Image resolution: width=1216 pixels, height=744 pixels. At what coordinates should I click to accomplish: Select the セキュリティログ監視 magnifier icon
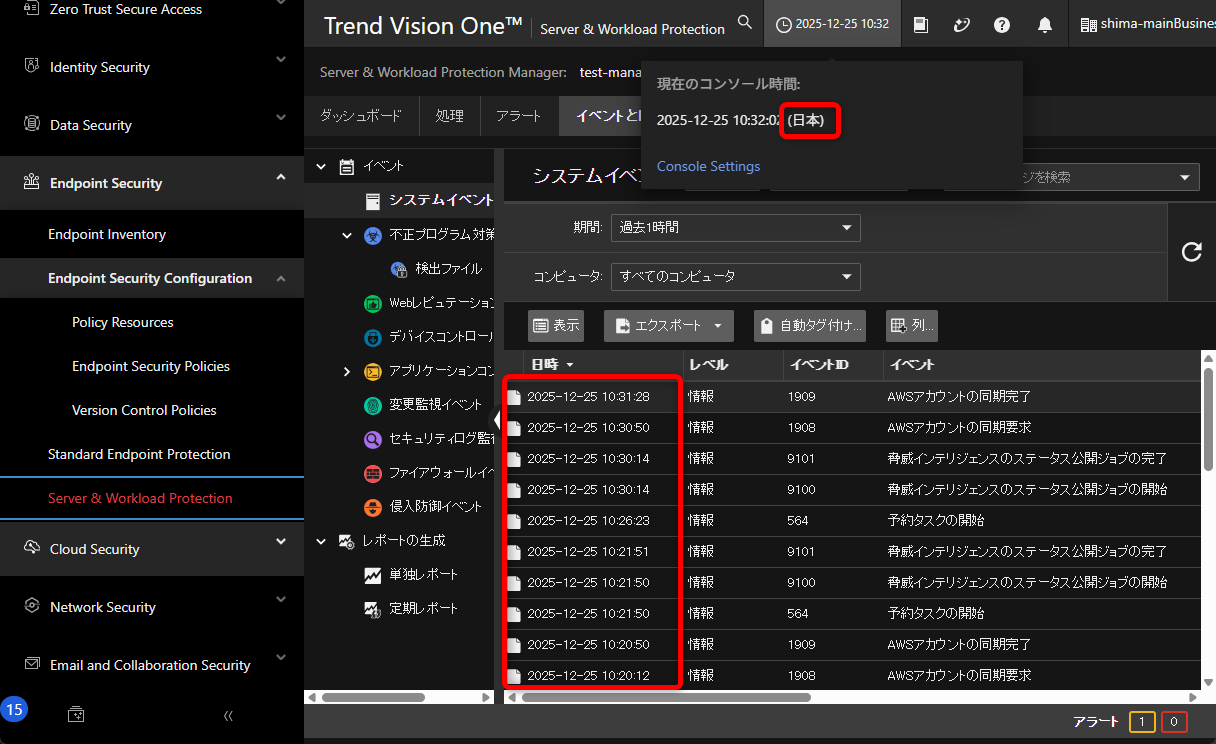[375, 441]
